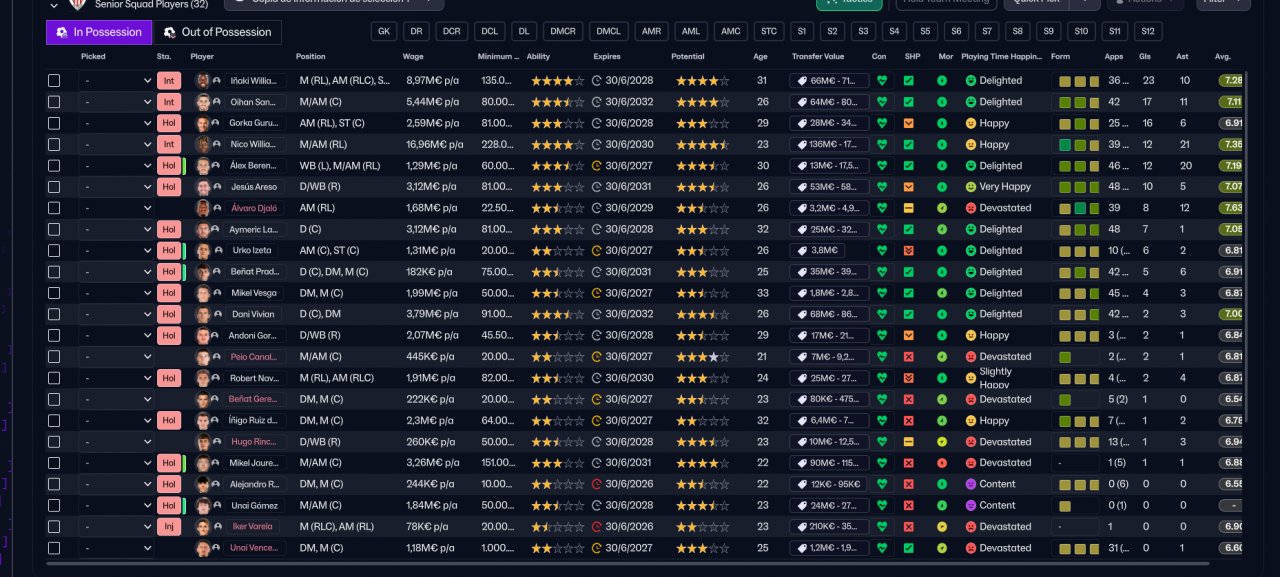Expand the Picked dropdown for Aymeric Laporte
This screenshot has height=577, width=1280.
coord(116,229)
